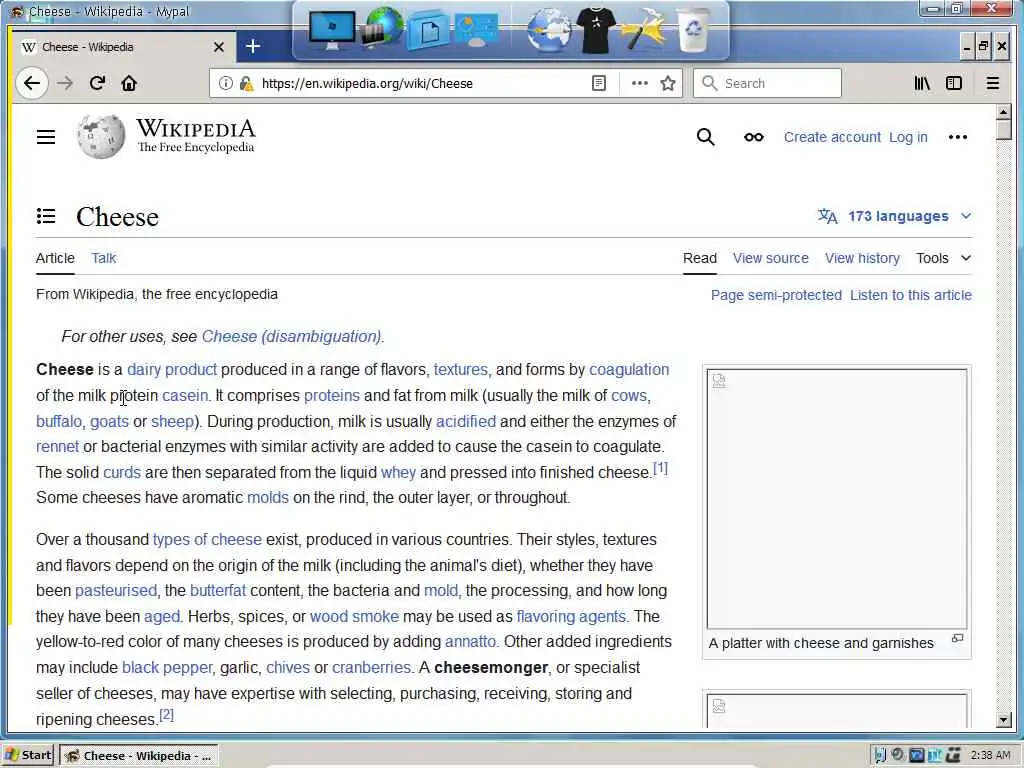Image resolution: width=1024 pixels, height=768 pixels.
Task: Click the forward navigation arrow
Action: [x=65, y=83]
